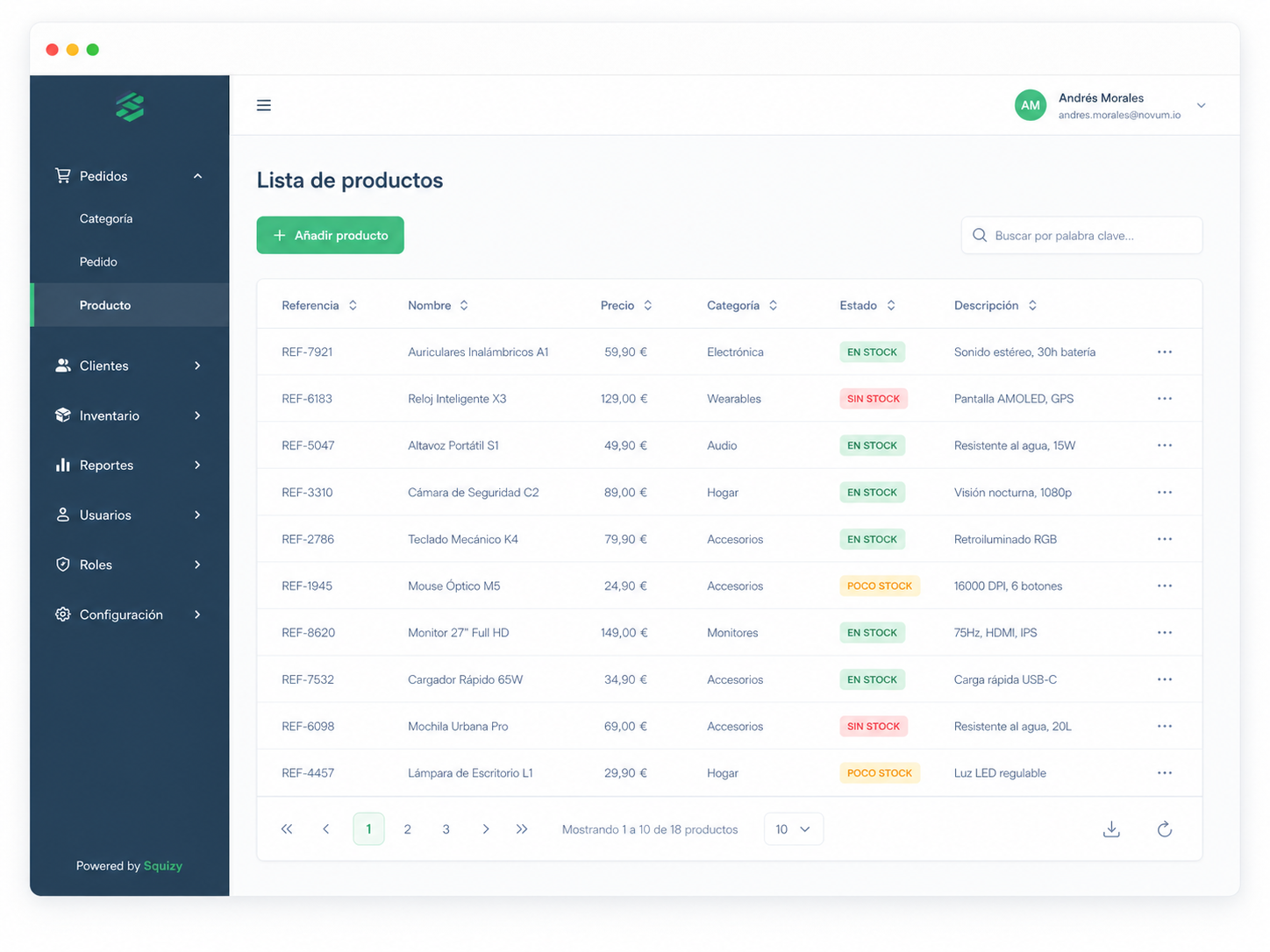
Task: Collapse the Pedidos sidebar section
Action: (197, 176)
